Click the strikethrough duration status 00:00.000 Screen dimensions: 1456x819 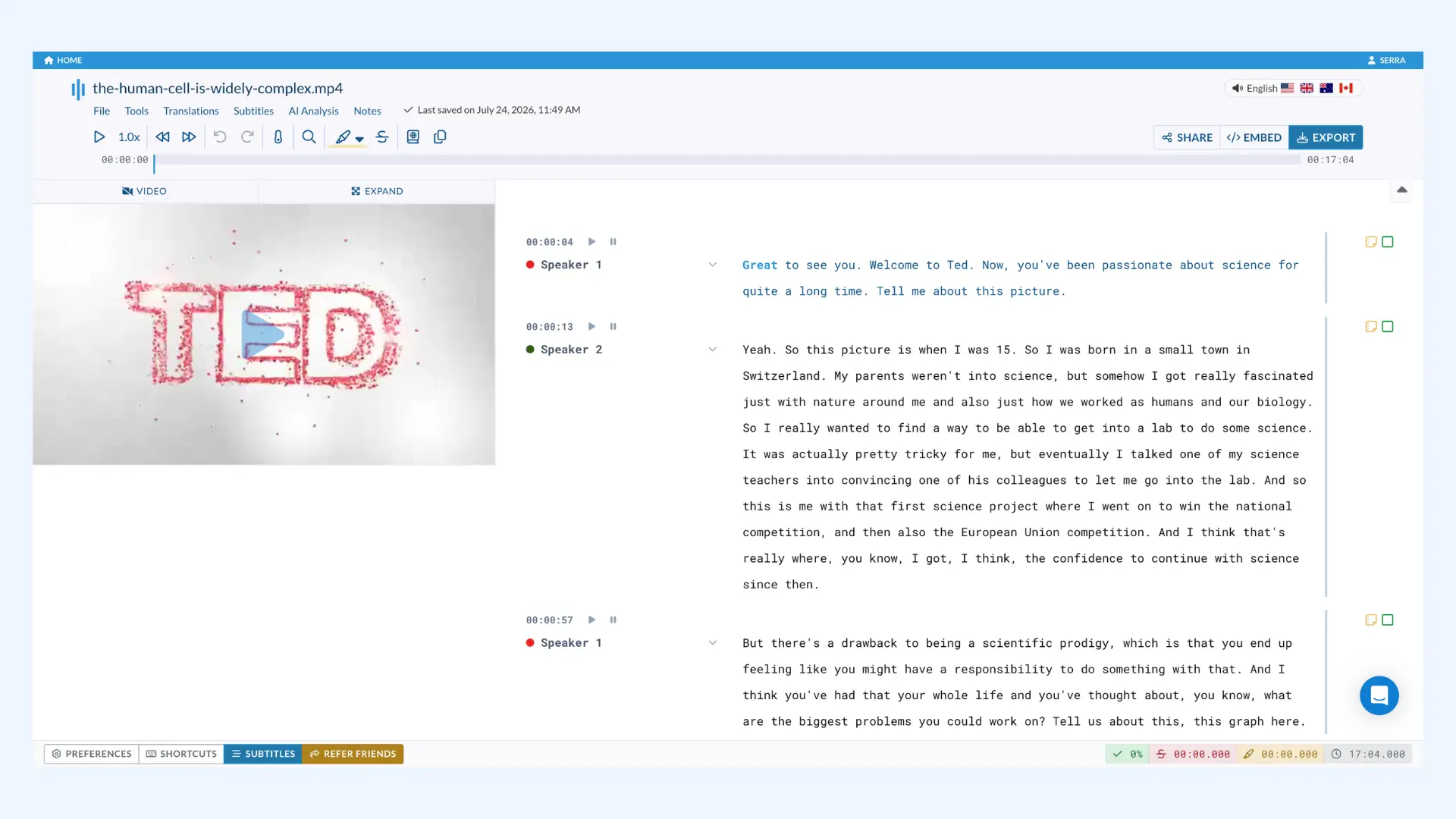point(1194,755)
